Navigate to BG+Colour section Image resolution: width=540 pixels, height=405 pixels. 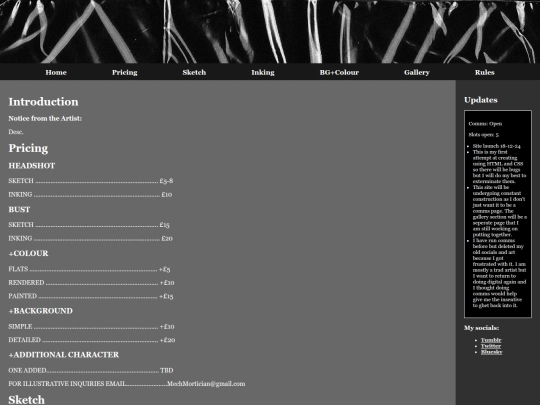click(x=339, y=72)
